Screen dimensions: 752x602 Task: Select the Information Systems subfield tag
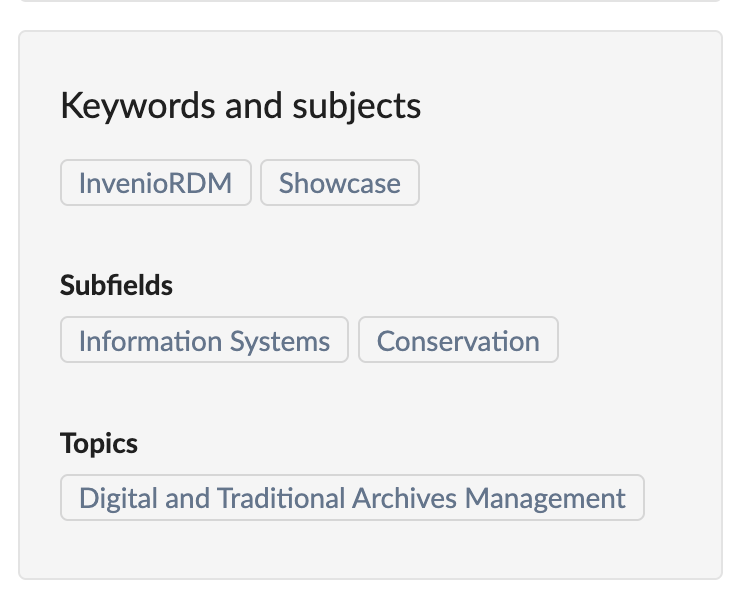(x=204, y=341)
